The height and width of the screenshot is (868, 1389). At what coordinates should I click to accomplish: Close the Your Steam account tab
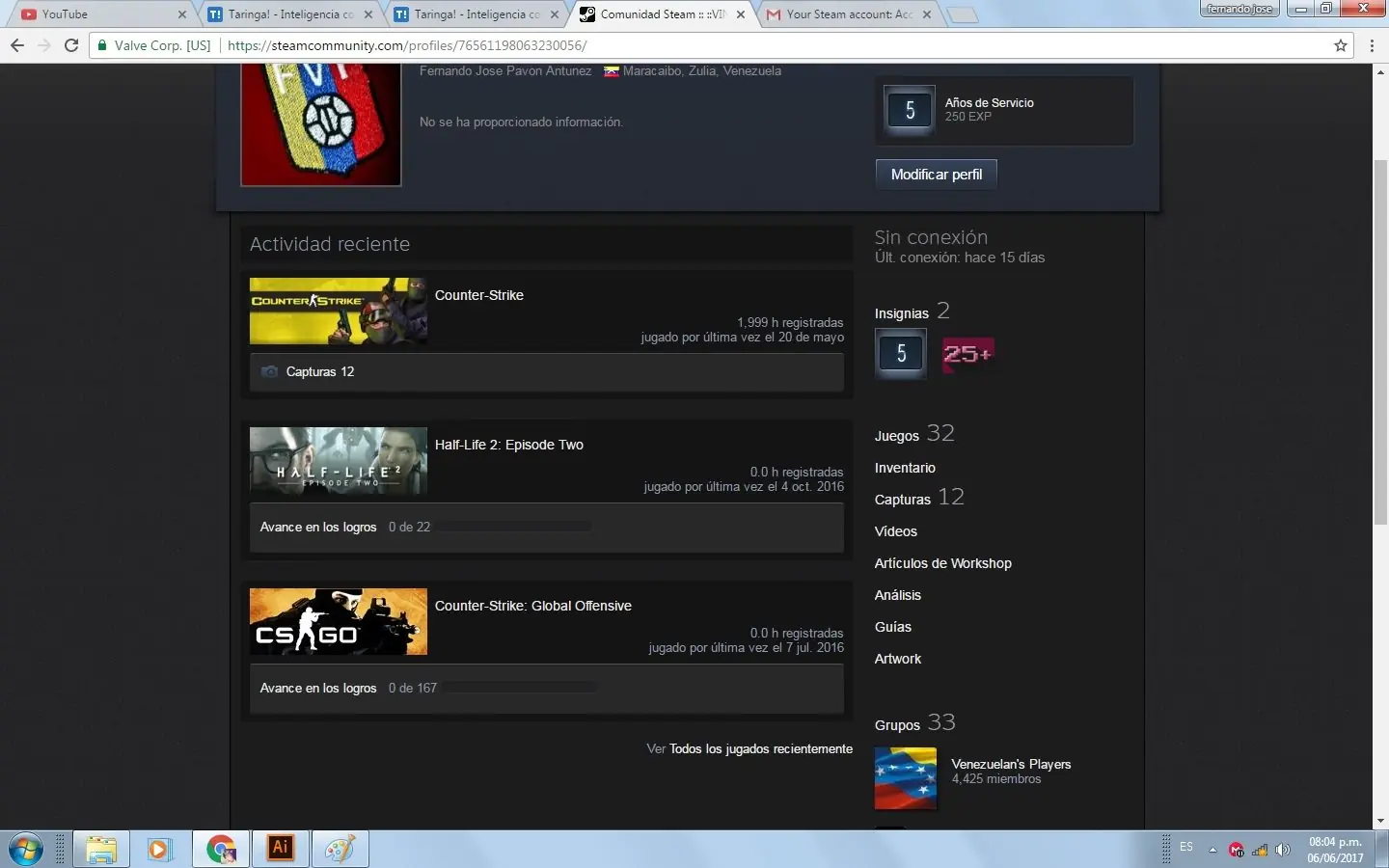coord(927,14)
